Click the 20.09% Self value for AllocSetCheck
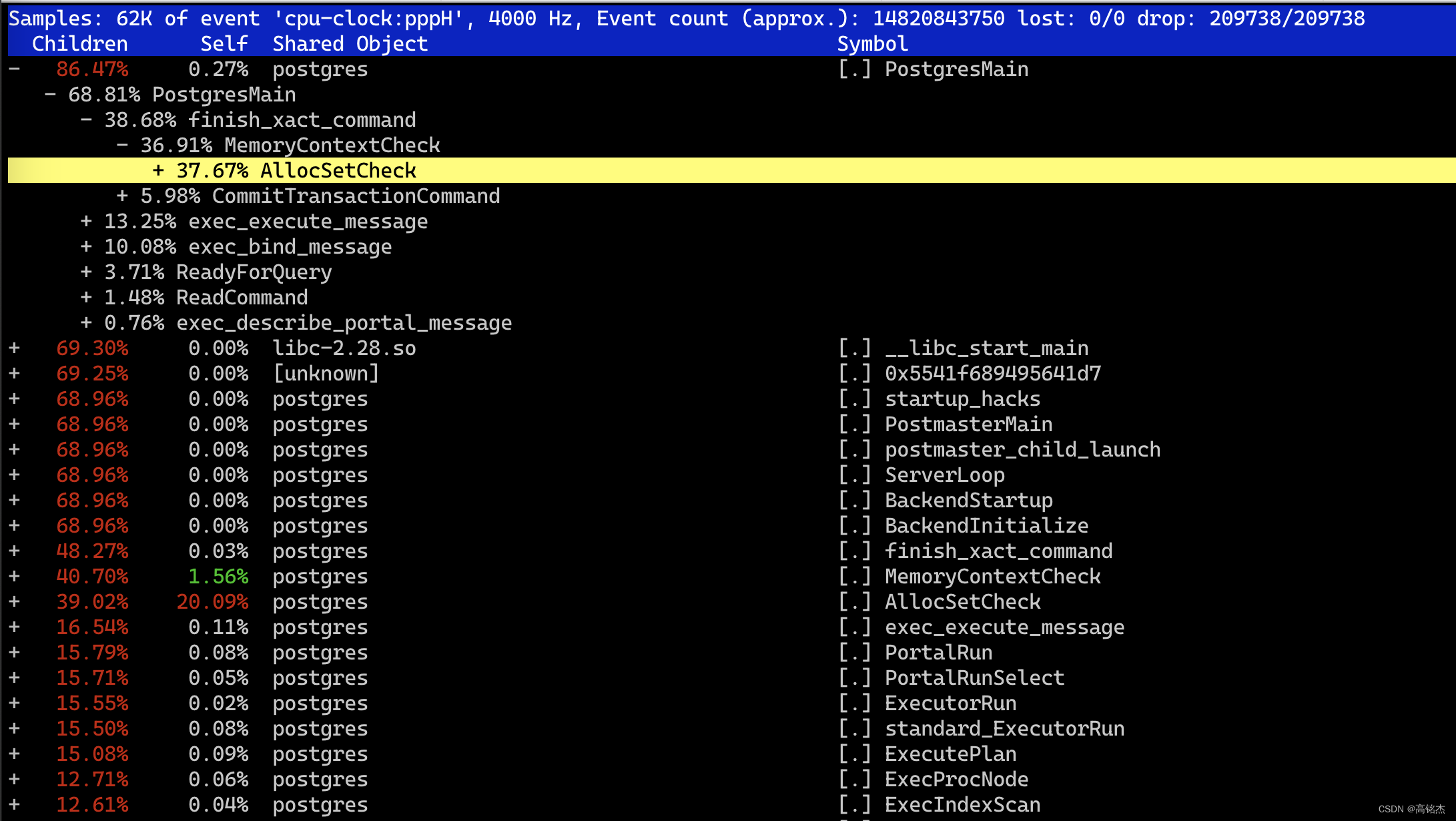This screenshot has width=1456, height=821. 212,602
